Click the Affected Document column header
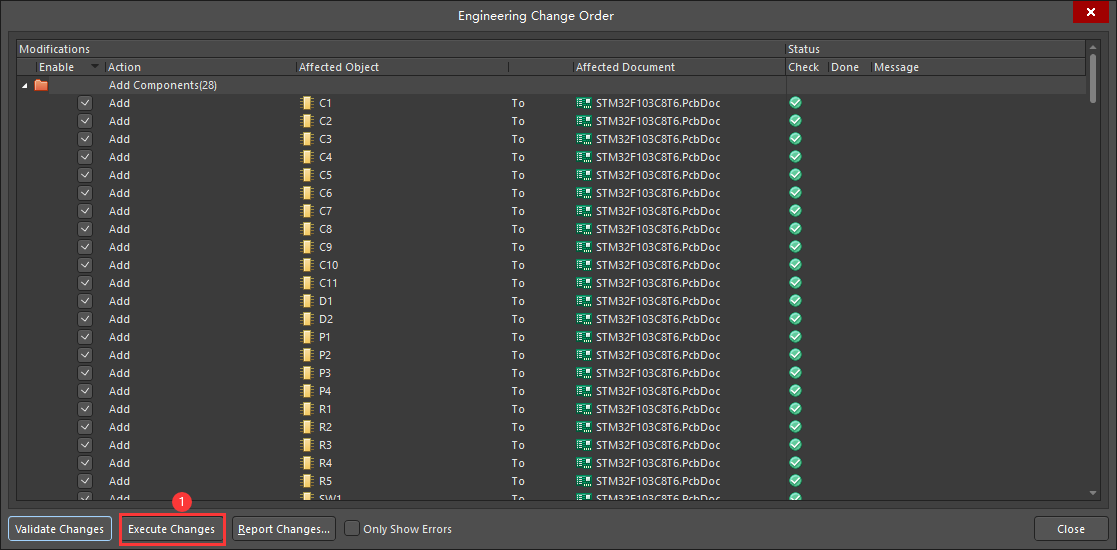The image size is (1117, 550). pos(679,67)
